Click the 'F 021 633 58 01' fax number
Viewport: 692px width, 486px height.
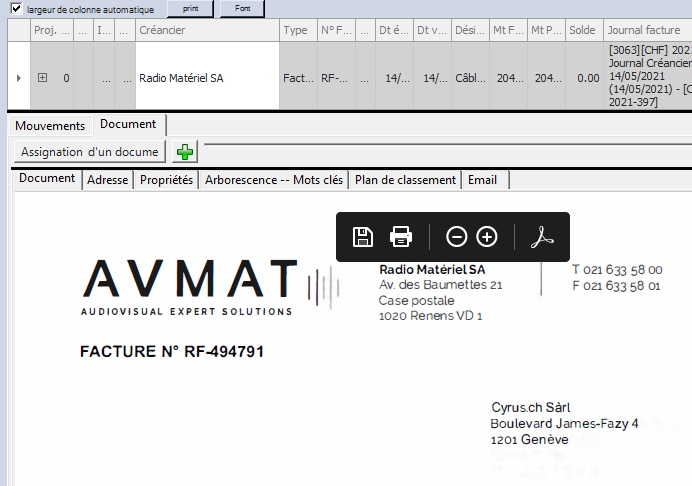616,286
